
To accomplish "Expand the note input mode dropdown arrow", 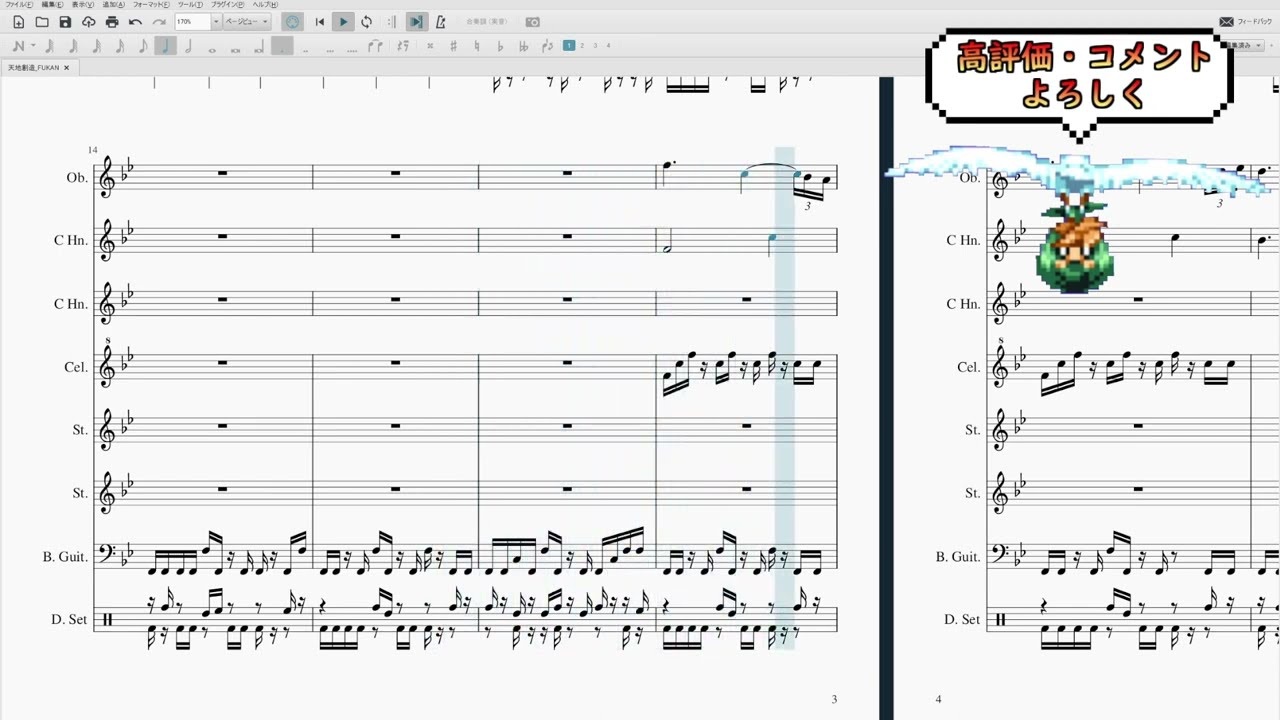I will [33, 46].
